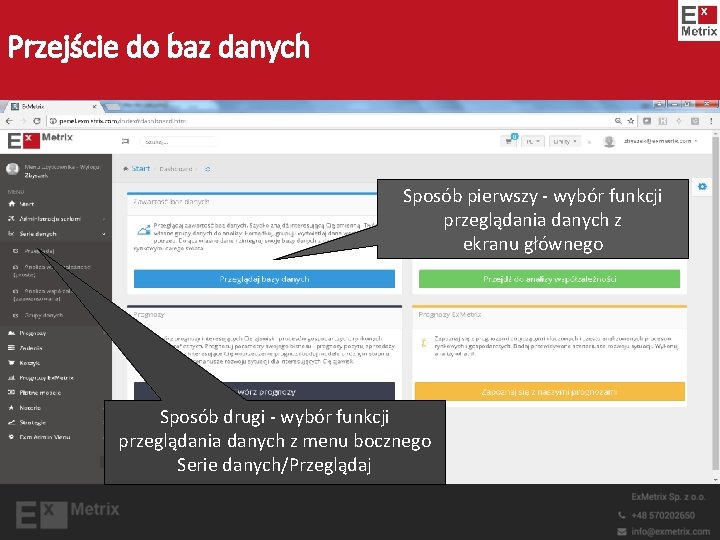Screen dimensions: 720x540
Task: Click the Prognozy ExMetrix panel header text
Action: click(x=450, y=315)
